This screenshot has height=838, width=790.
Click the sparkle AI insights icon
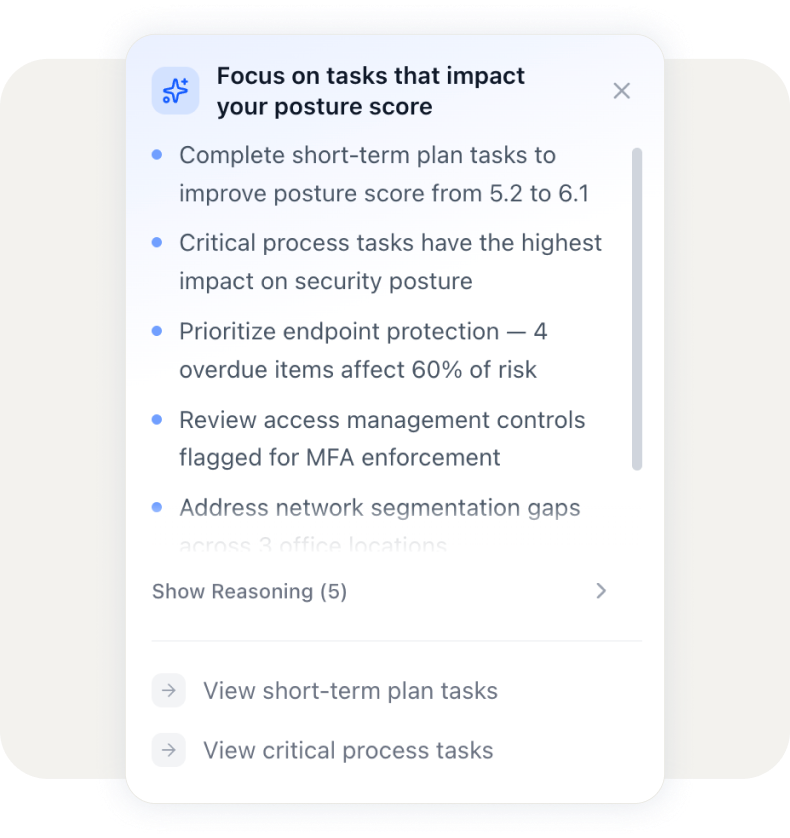point(175,91)
